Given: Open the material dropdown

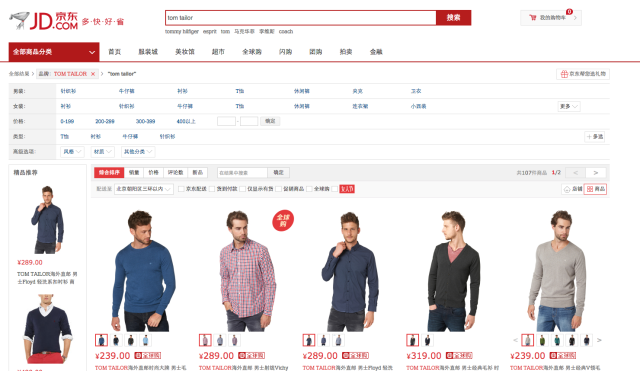Looking at the screenshot, I should click(102, 152).
